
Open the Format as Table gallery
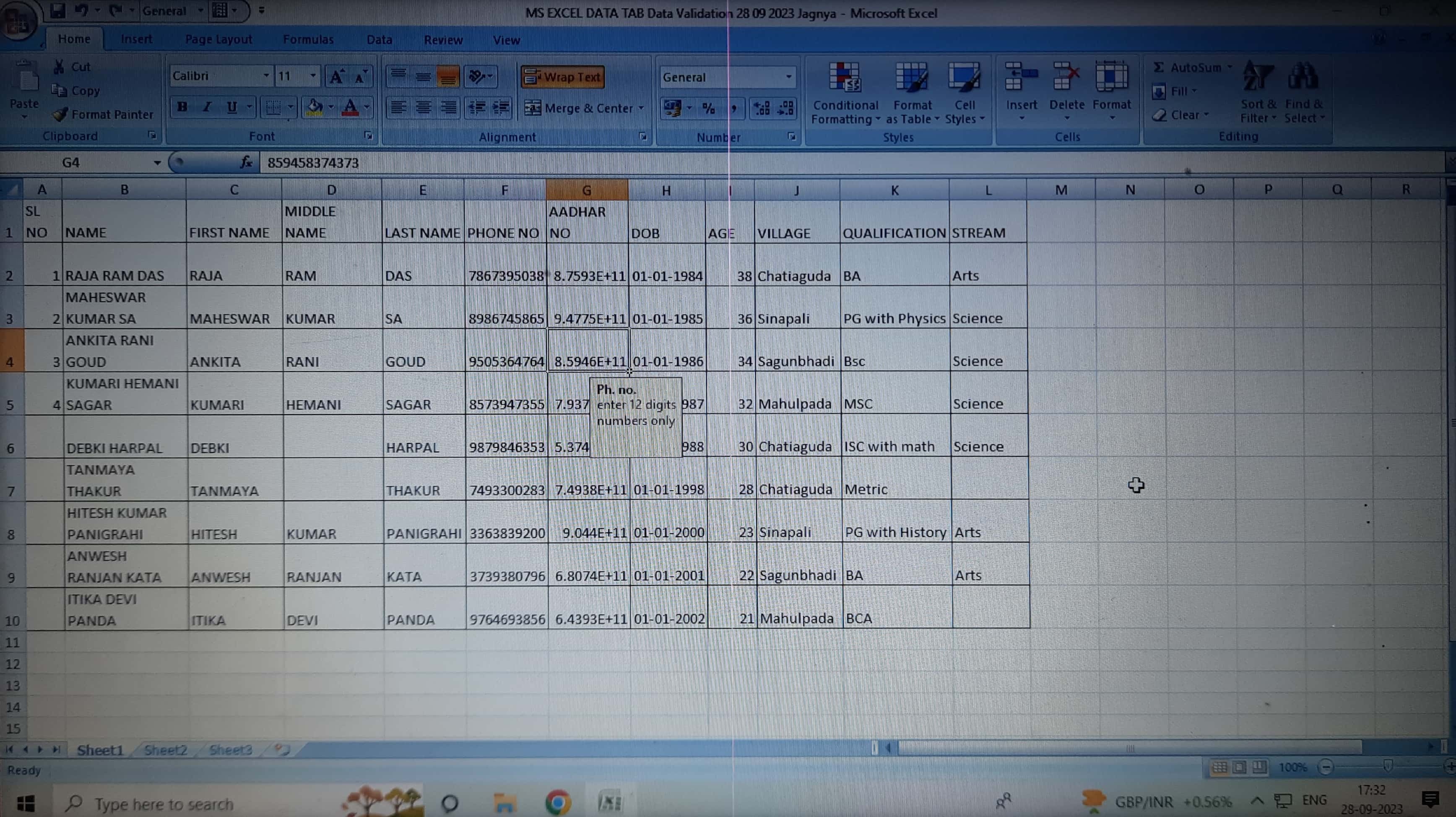[x=912, y=78]
